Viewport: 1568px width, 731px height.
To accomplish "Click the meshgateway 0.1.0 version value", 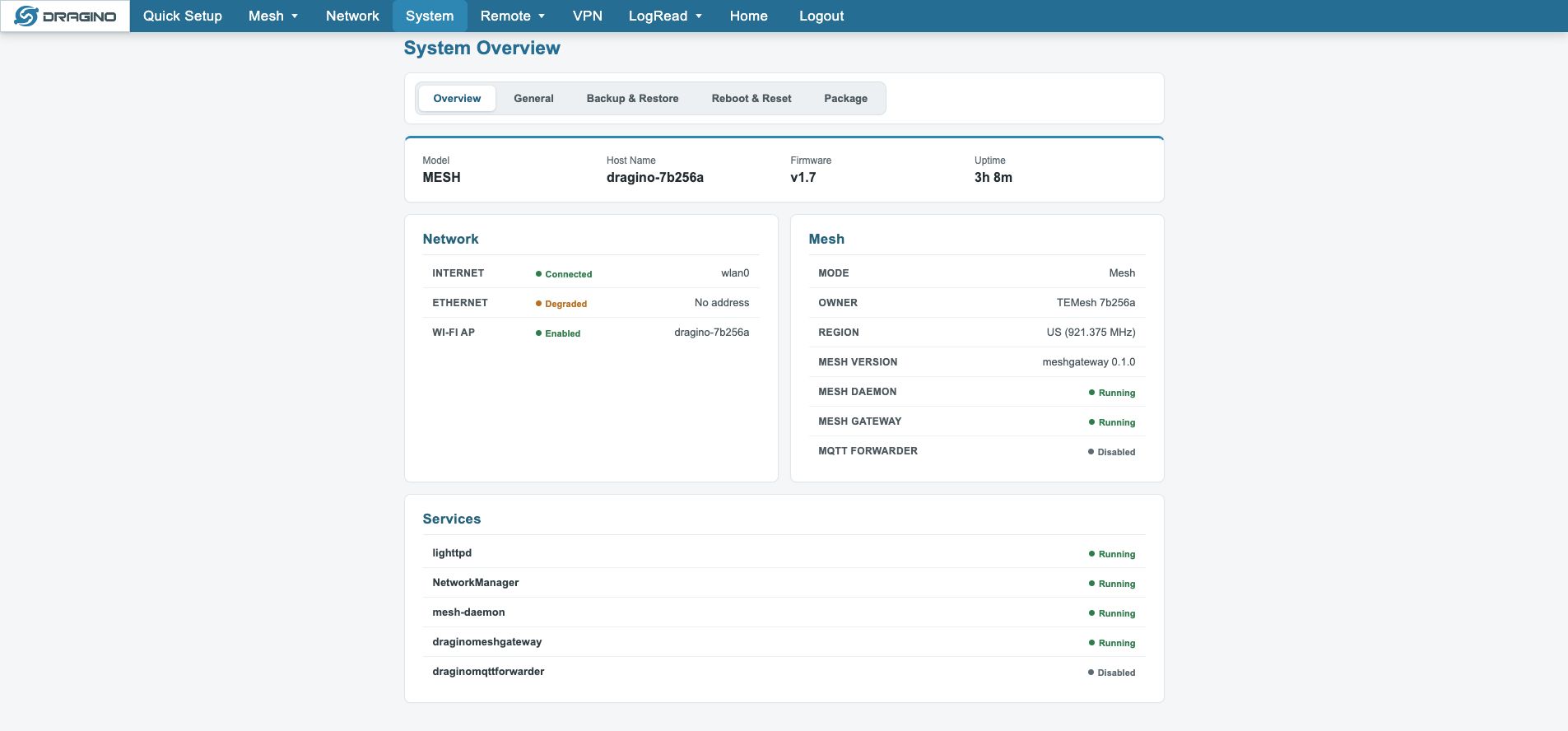I will coord(1089,362).
